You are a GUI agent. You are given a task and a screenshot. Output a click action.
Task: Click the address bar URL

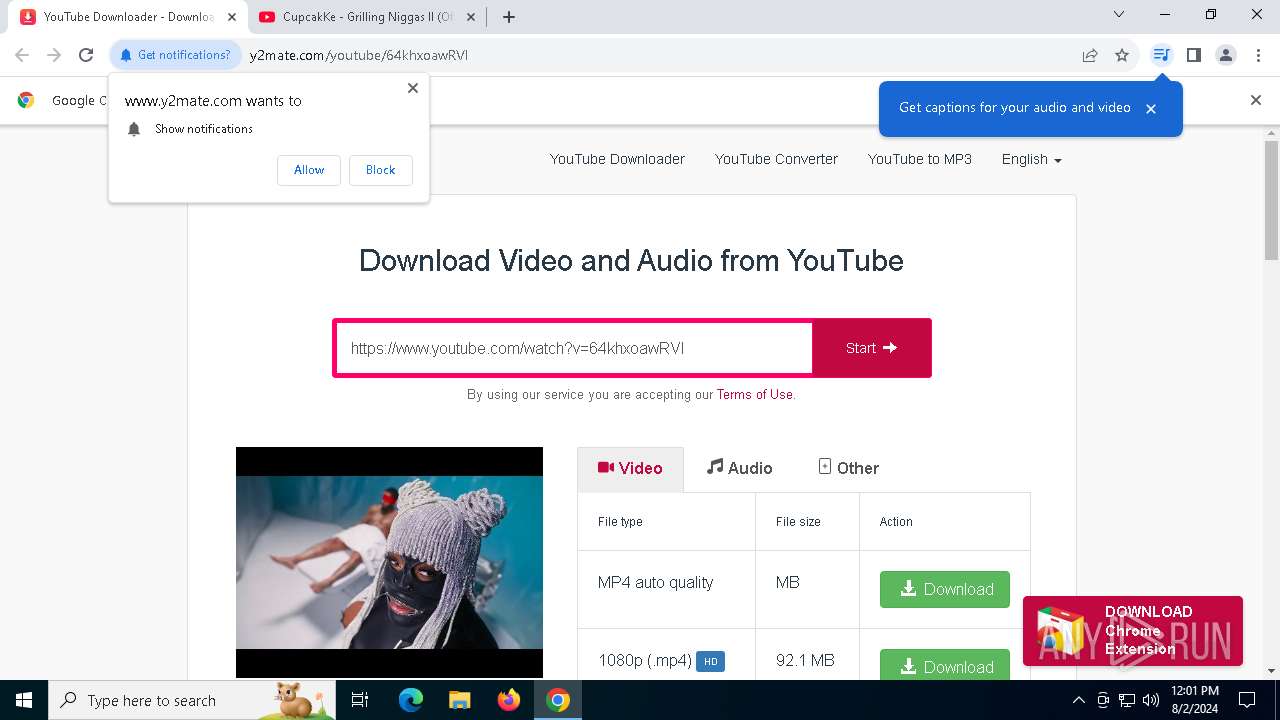(359, 55)
